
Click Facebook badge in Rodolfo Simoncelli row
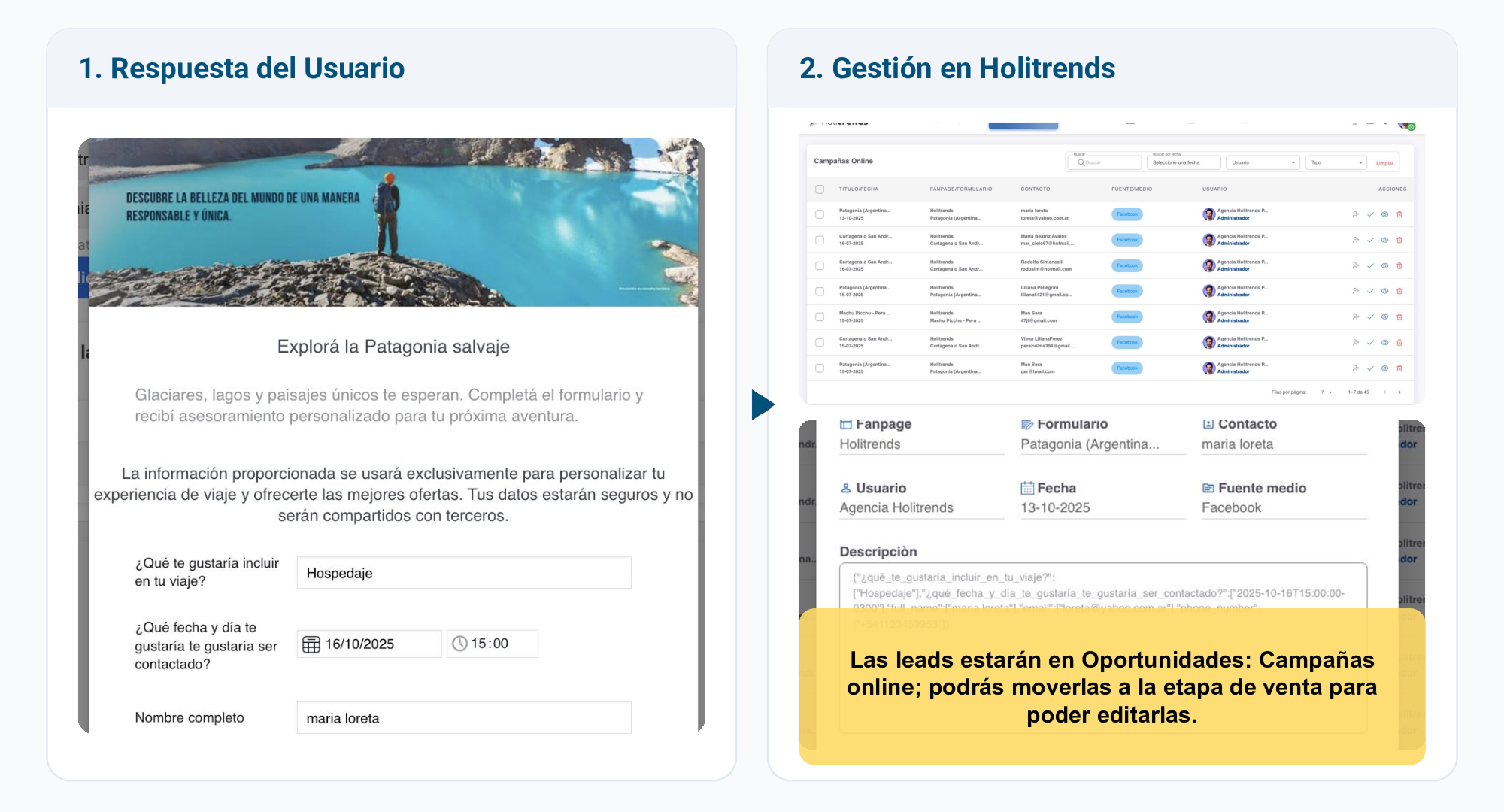(x=1126, y=265)
